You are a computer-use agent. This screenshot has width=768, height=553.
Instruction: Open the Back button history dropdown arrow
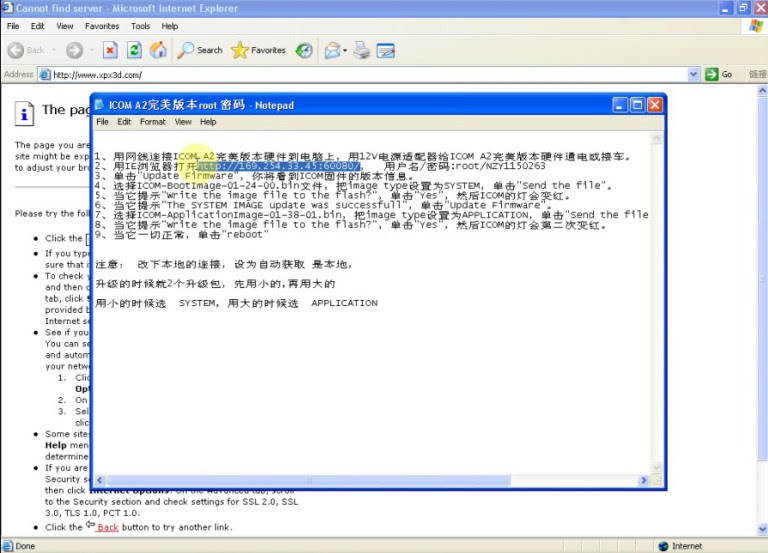tap(53, 50)
